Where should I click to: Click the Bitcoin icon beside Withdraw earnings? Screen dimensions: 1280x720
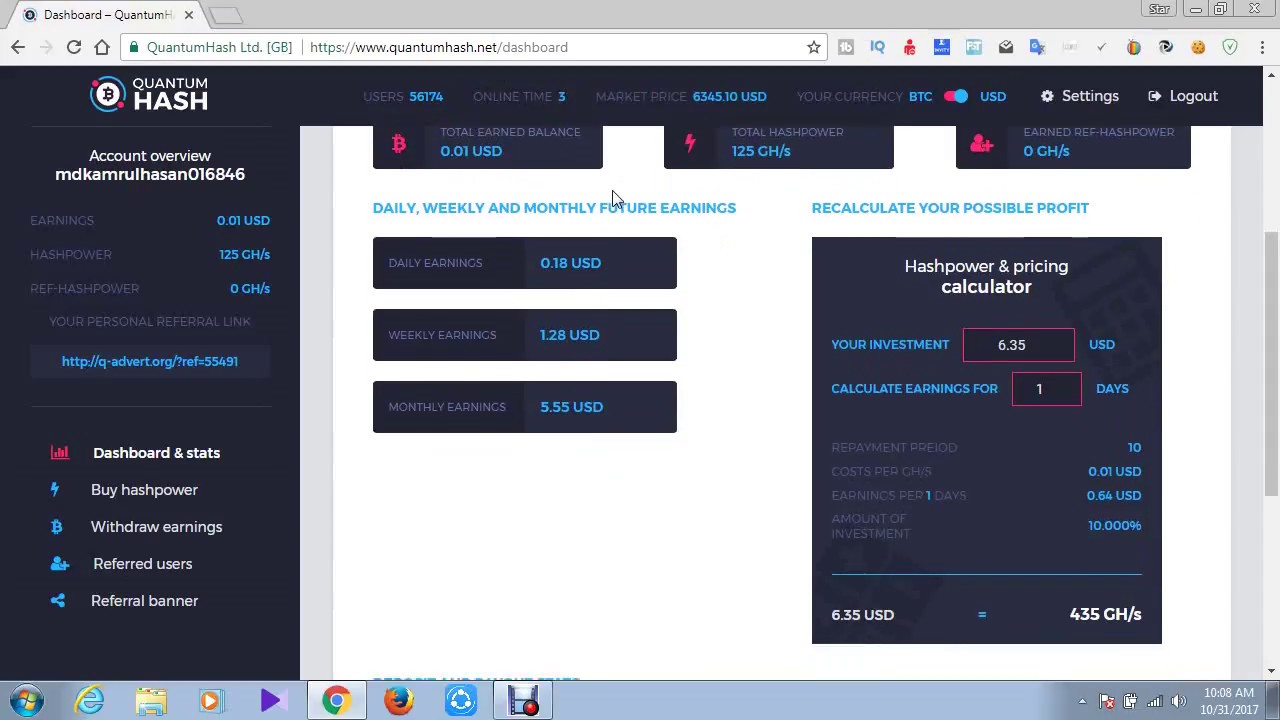click(x=56, y=527)
